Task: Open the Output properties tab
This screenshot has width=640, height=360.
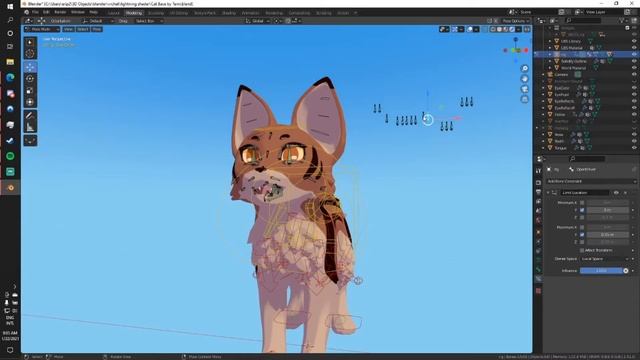Action: 538,192
